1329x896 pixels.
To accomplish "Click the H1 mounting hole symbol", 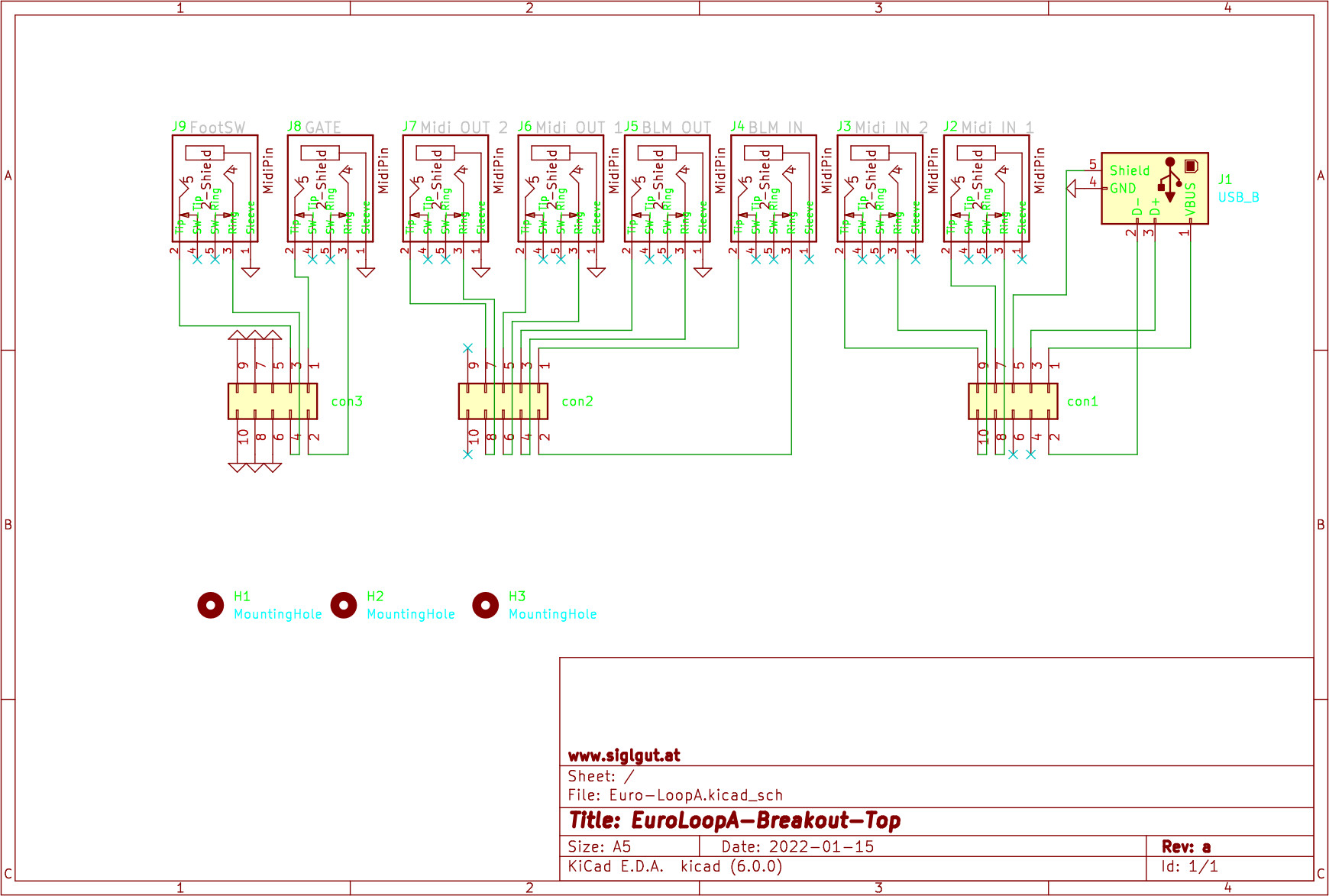I will click(x=210, y=605).
